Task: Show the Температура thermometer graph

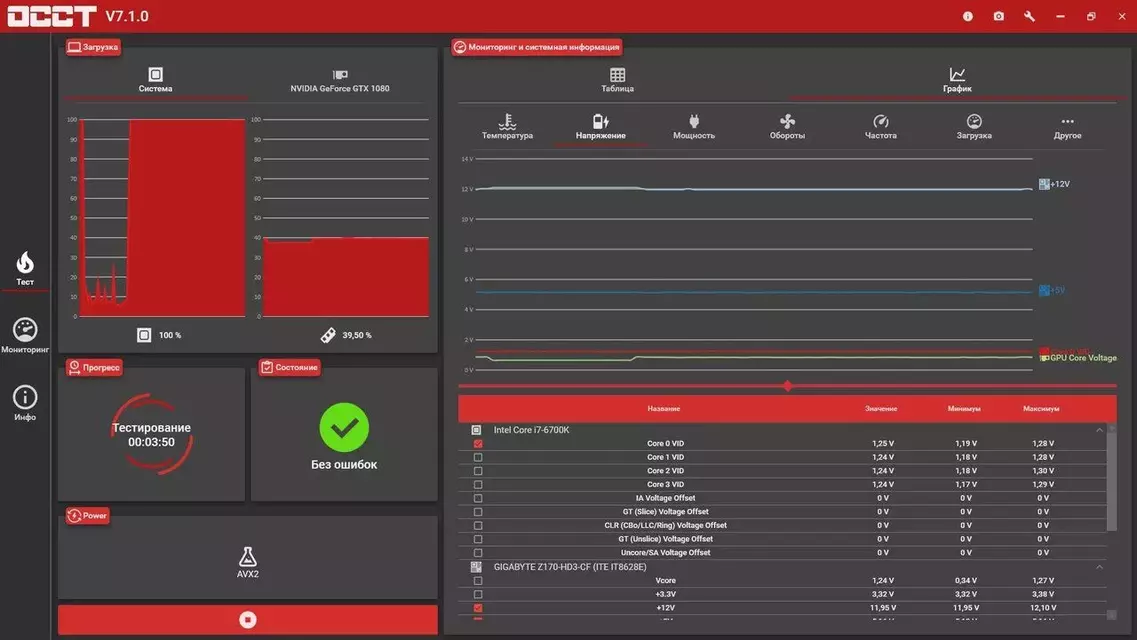Action: (x=507, y=126)
